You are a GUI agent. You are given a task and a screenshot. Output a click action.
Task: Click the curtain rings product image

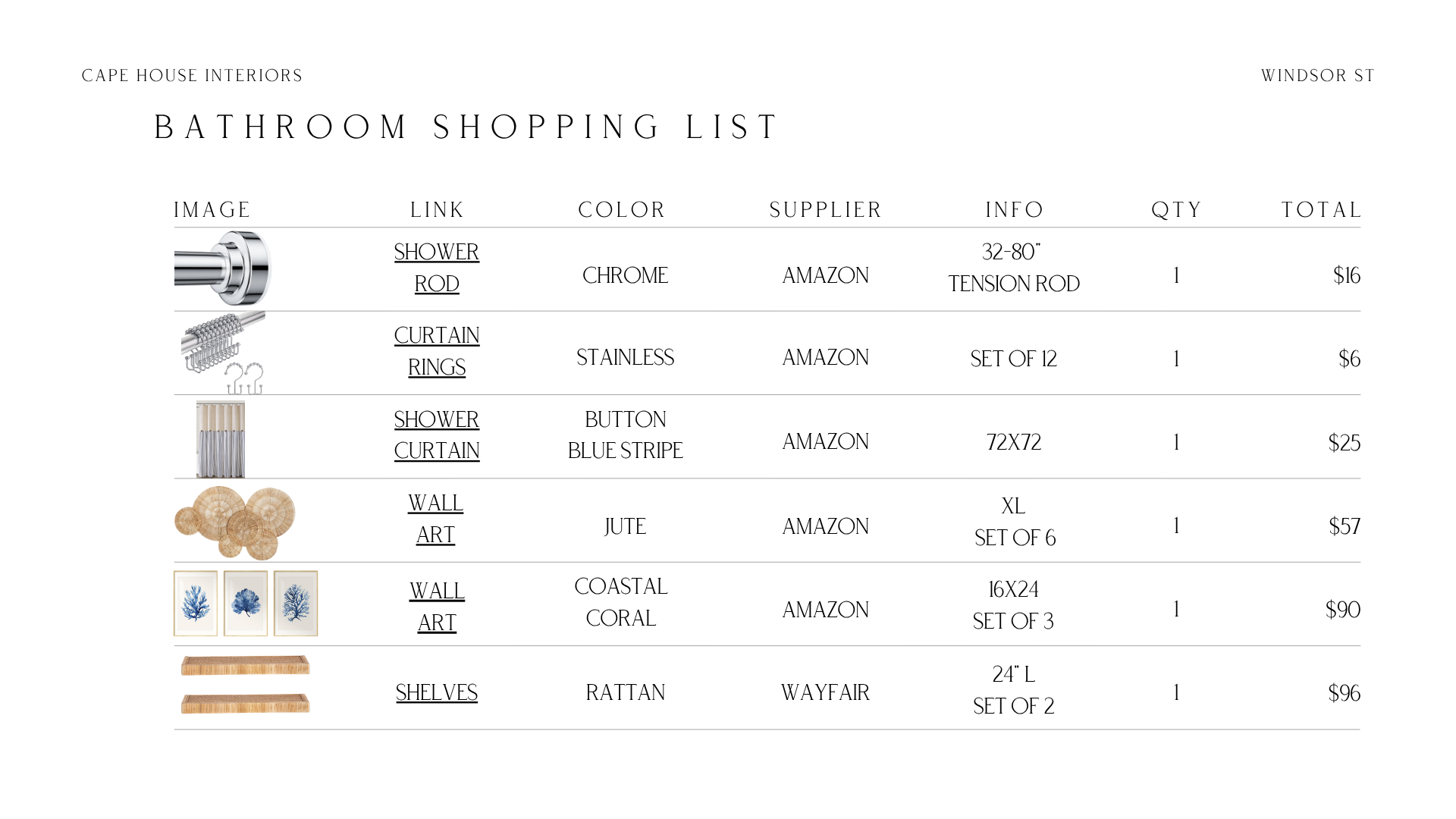click(224, 353)
